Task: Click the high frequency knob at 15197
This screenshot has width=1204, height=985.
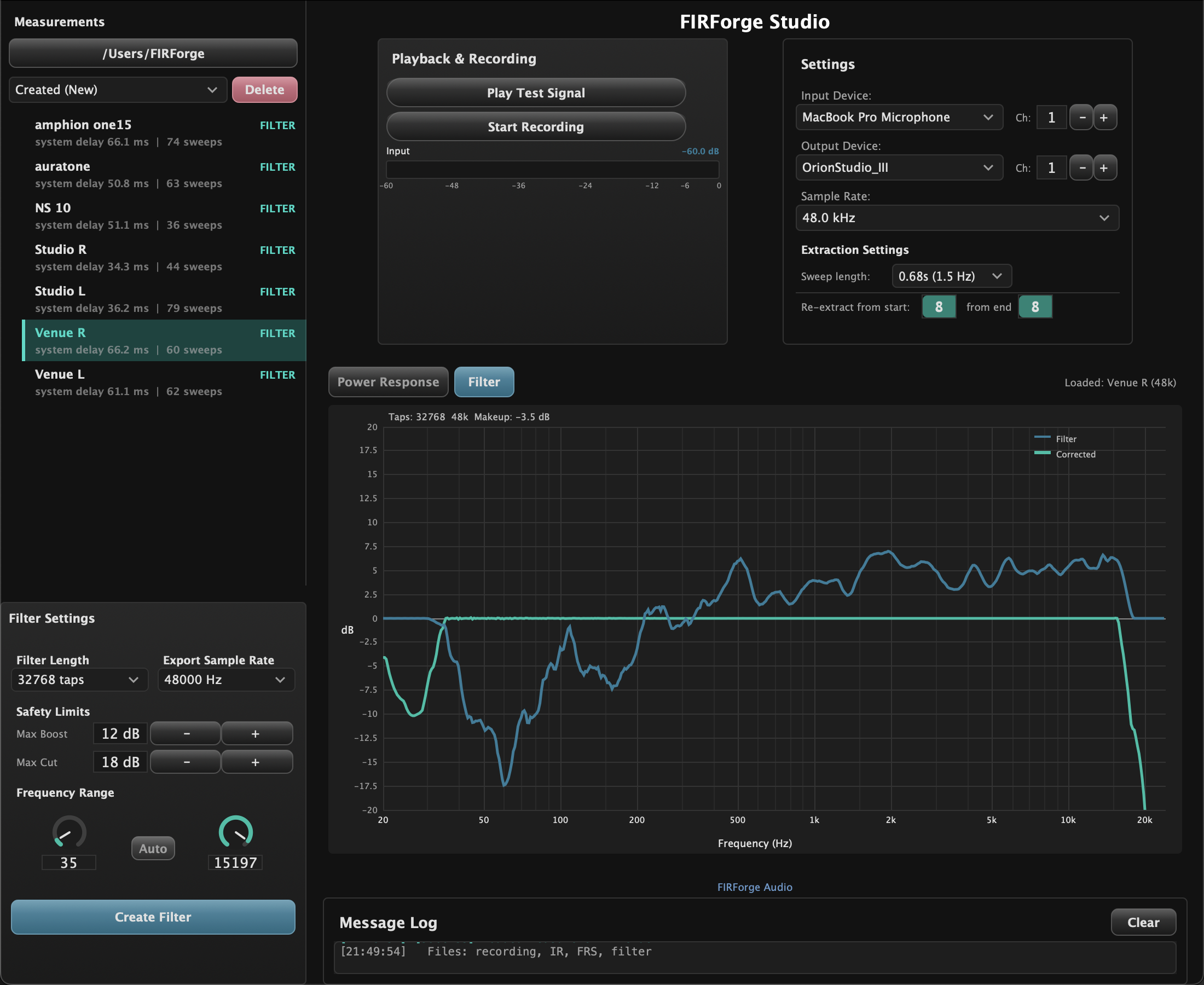Action: tap(235, 832)
